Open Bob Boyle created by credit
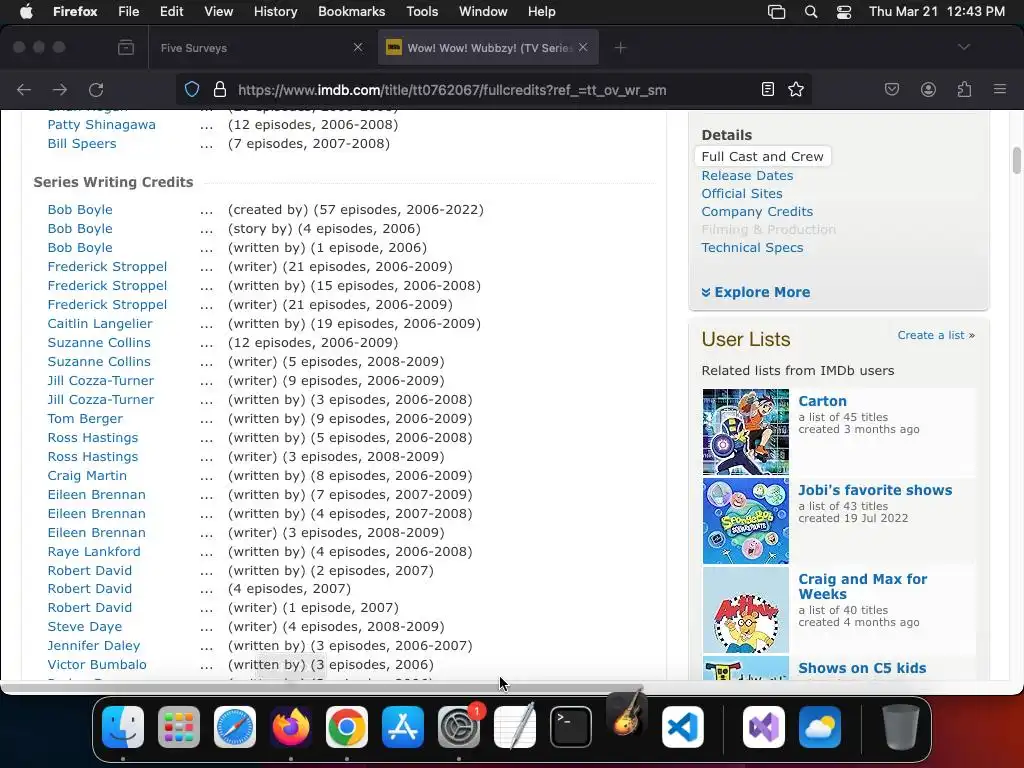This screenshot has height=768, width=1024. click(80, 210)
